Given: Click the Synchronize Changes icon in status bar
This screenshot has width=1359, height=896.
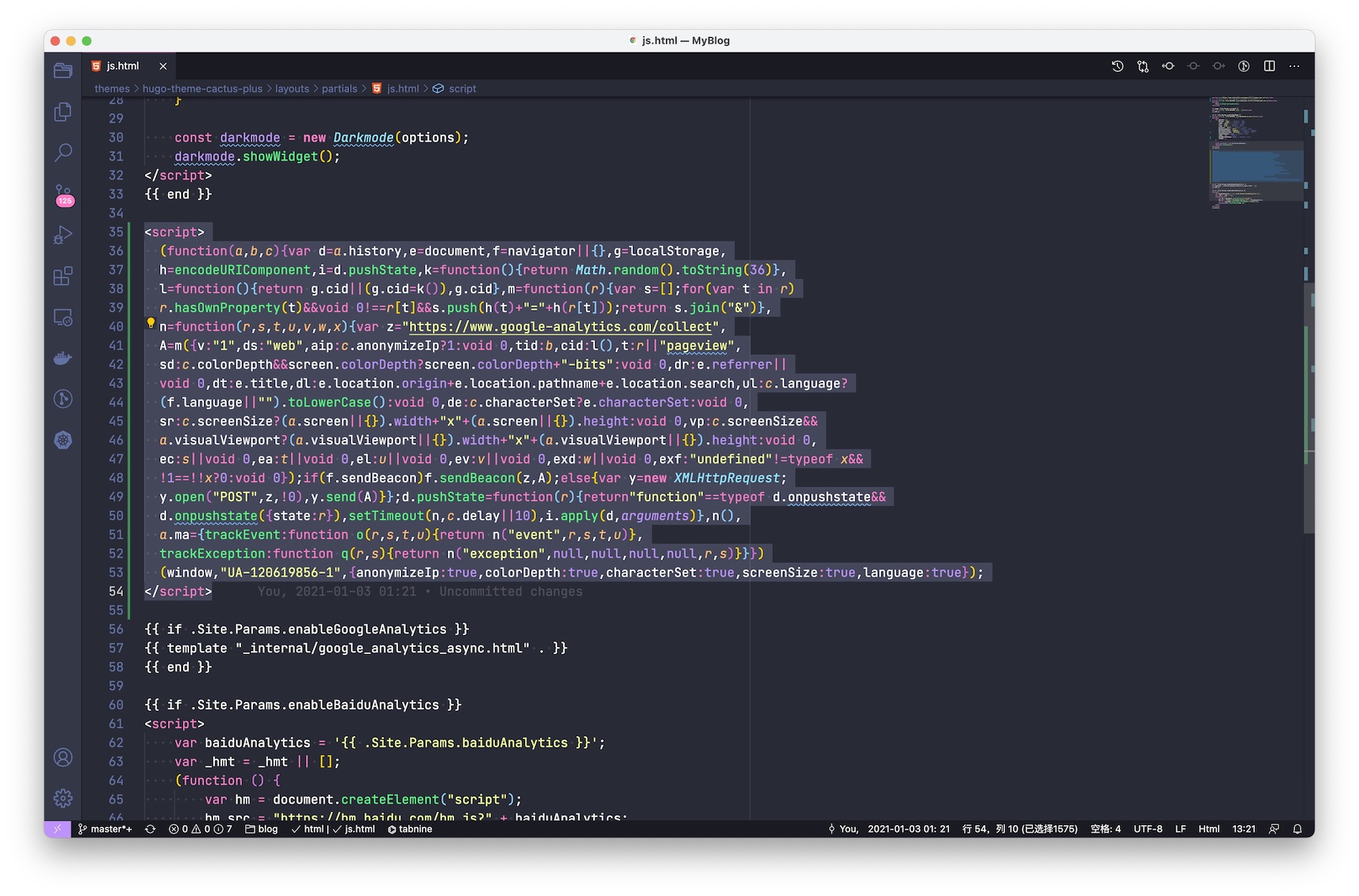Looking at the screenshot, I should (x=151, y=829).
